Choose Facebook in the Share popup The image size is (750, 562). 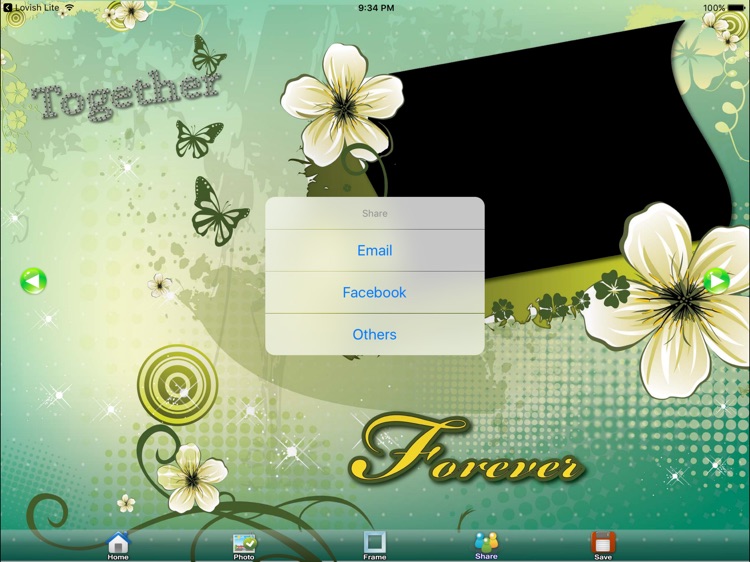click(x=375, y=293)
